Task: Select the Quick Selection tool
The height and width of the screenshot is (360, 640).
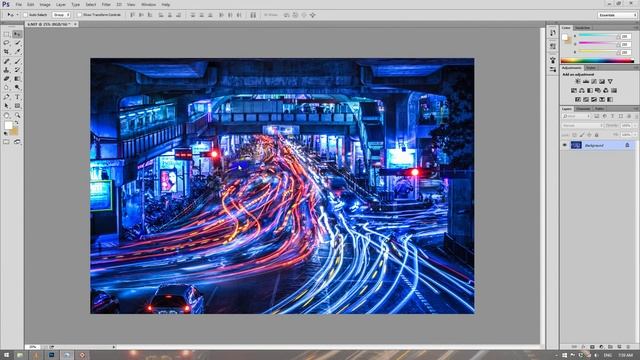Action: pyautogui.click(x=17, y=43)
